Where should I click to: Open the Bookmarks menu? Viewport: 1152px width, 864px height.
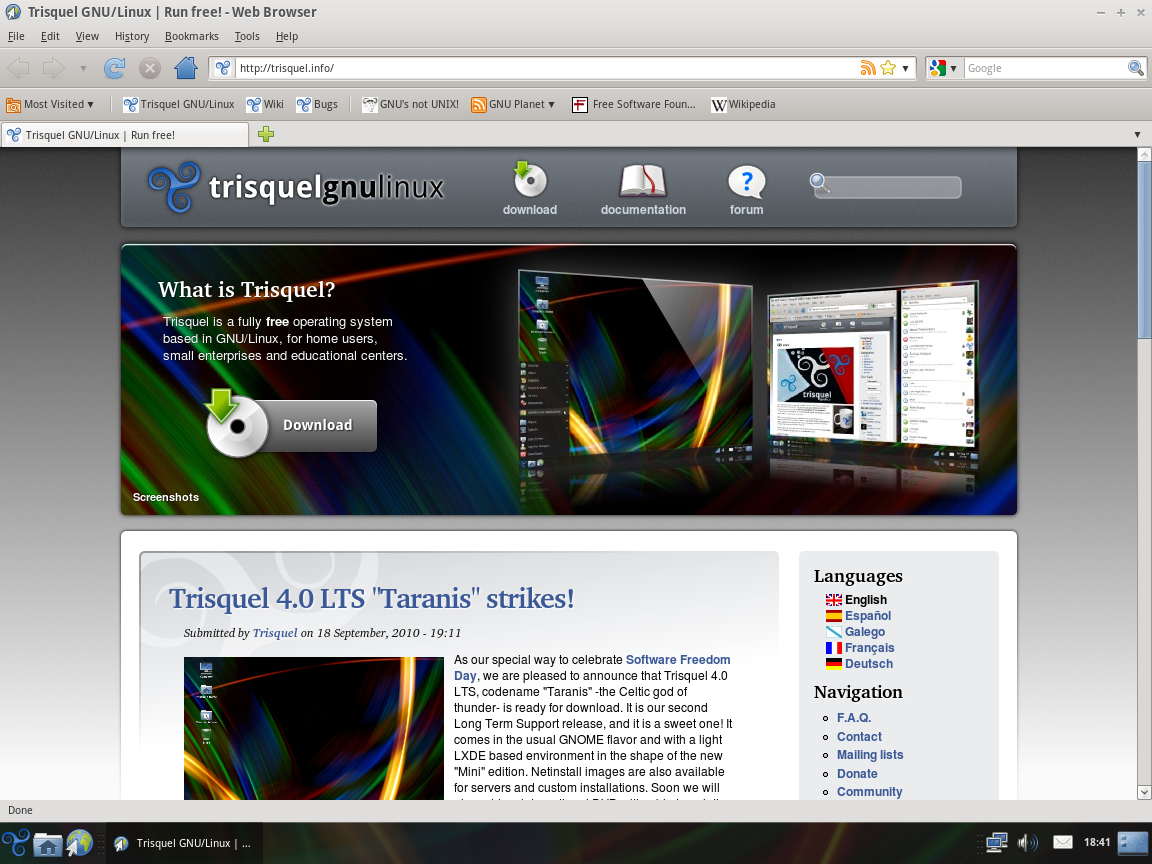tap(192, 36)
